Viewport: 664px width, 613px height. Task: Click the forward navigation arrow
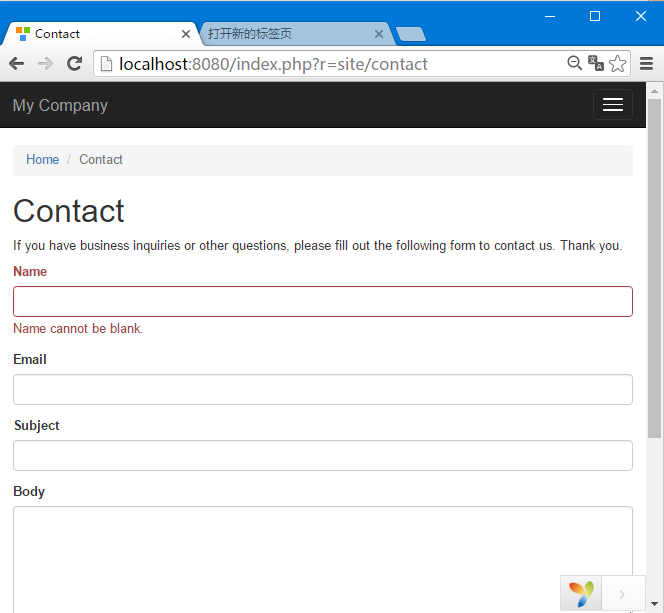[45, 64]
